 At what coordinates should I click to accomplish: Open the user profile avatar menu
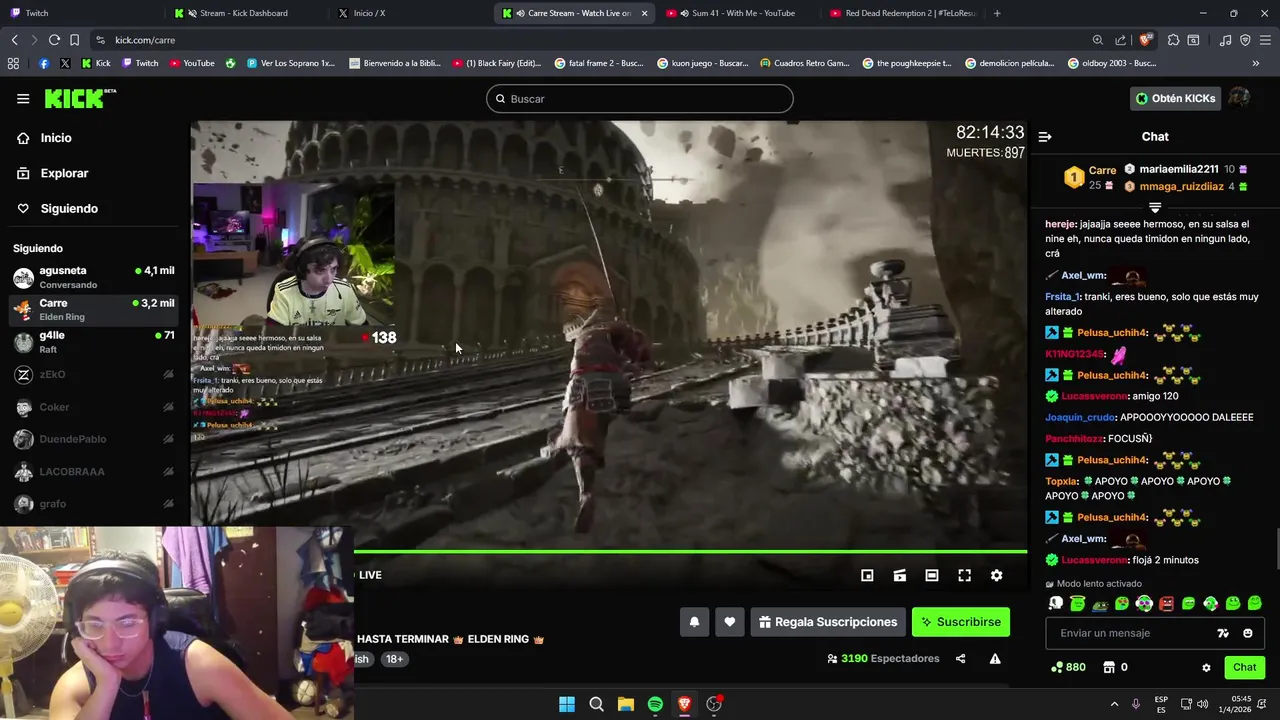(1239, 98)
